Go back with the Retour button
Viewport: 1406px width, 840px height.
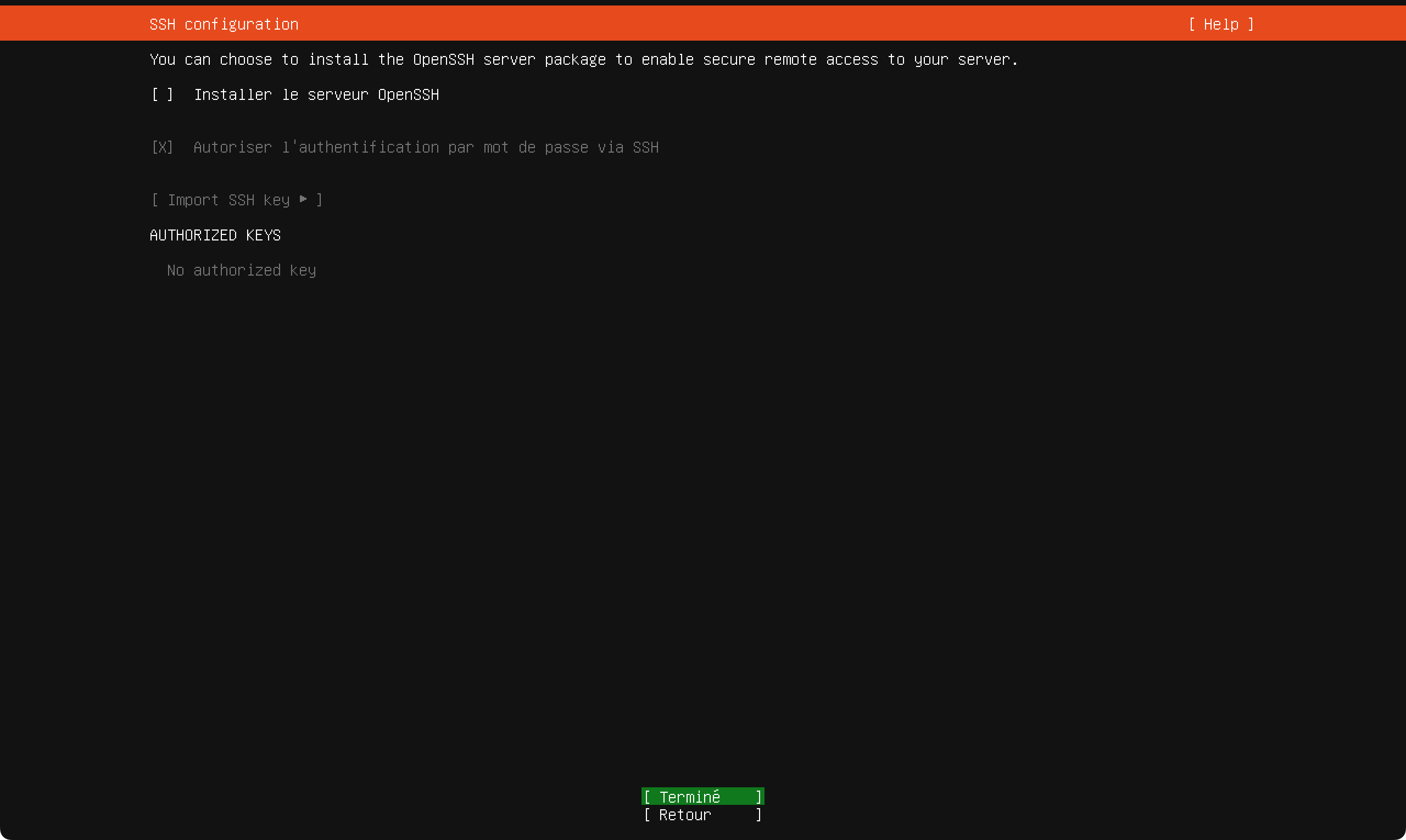coord(702,815)
